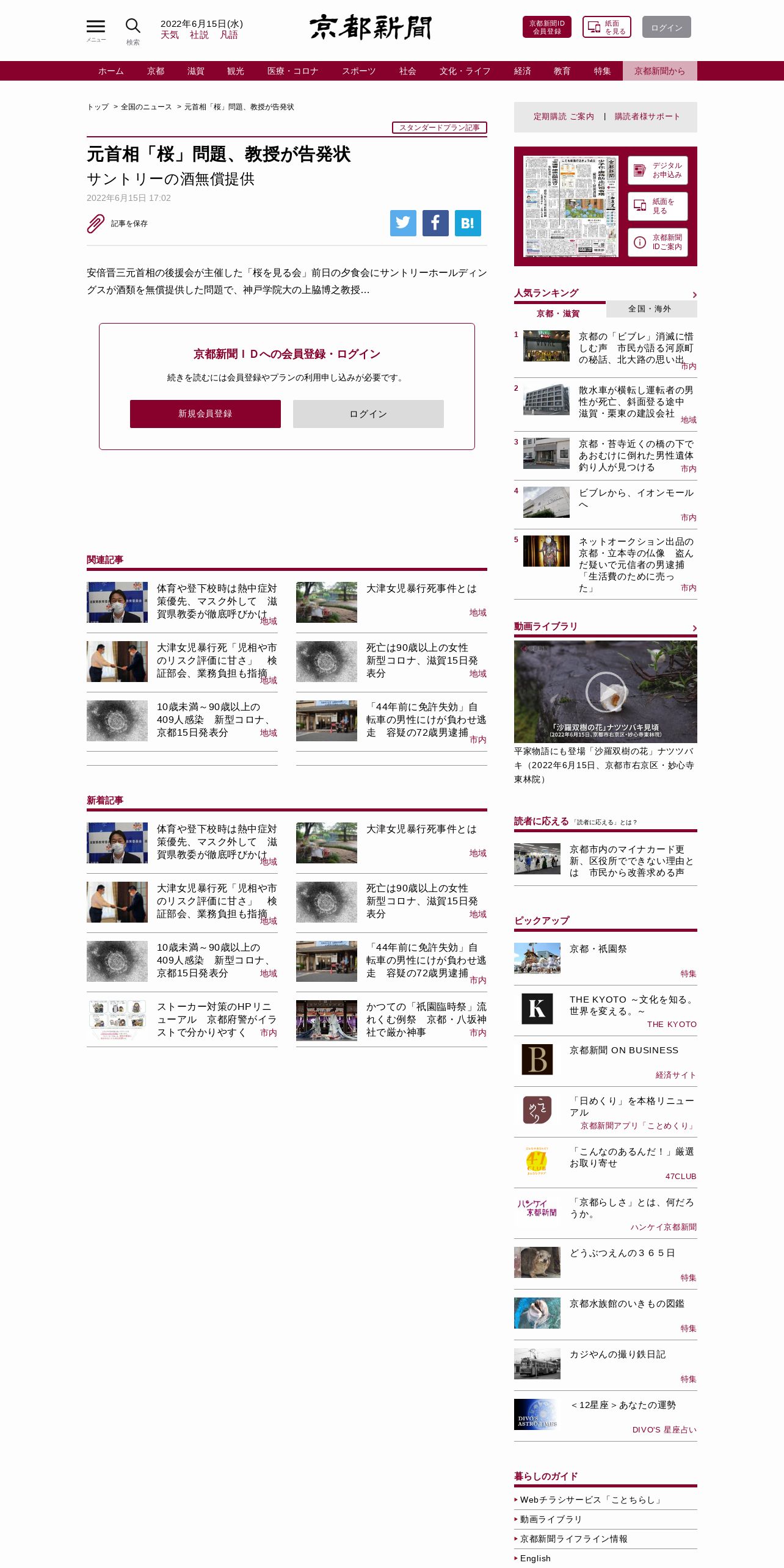
Task: Open the 京都 nav item
Action: click(156, 71)
